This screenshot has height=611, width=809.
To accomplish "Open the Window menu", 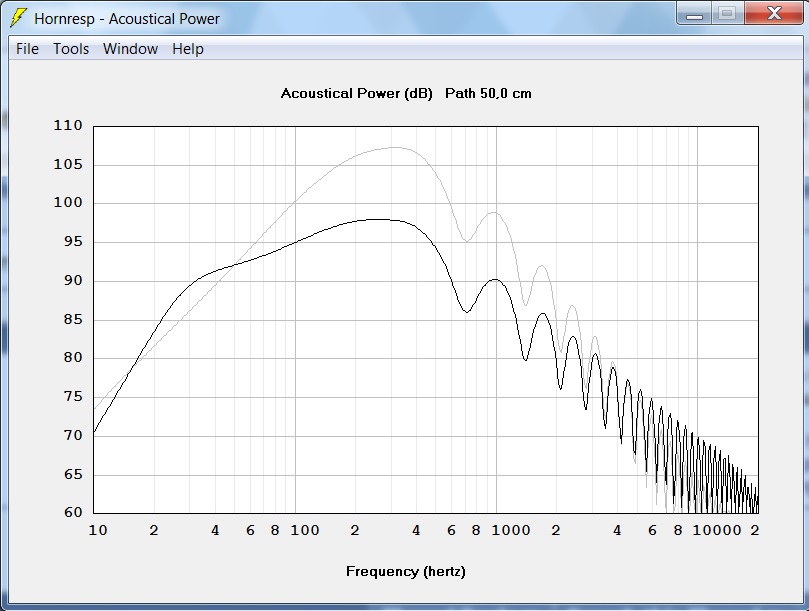I will (x=131, y=49).
